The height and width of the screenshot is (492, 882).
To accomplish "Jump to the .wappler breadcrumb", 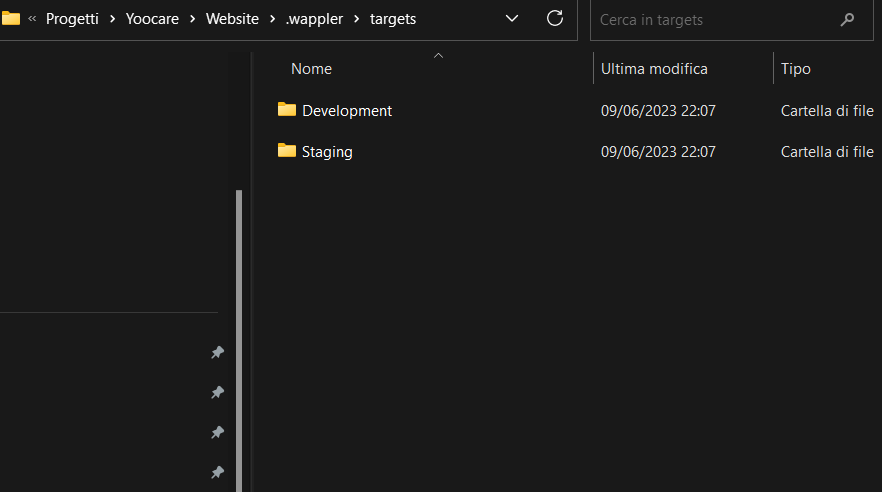I will [314, 19].
